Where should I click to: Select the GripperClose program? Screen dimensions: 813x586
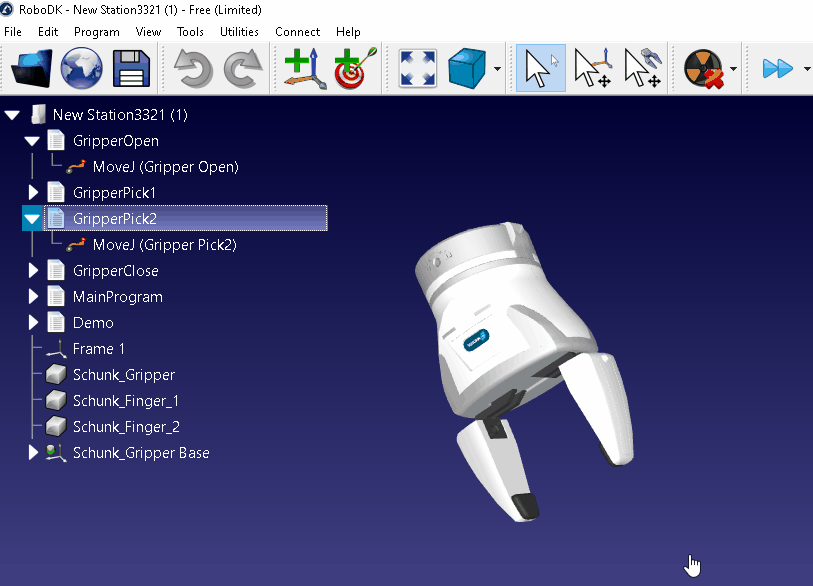pyautogui.click(x=116, y=270)
